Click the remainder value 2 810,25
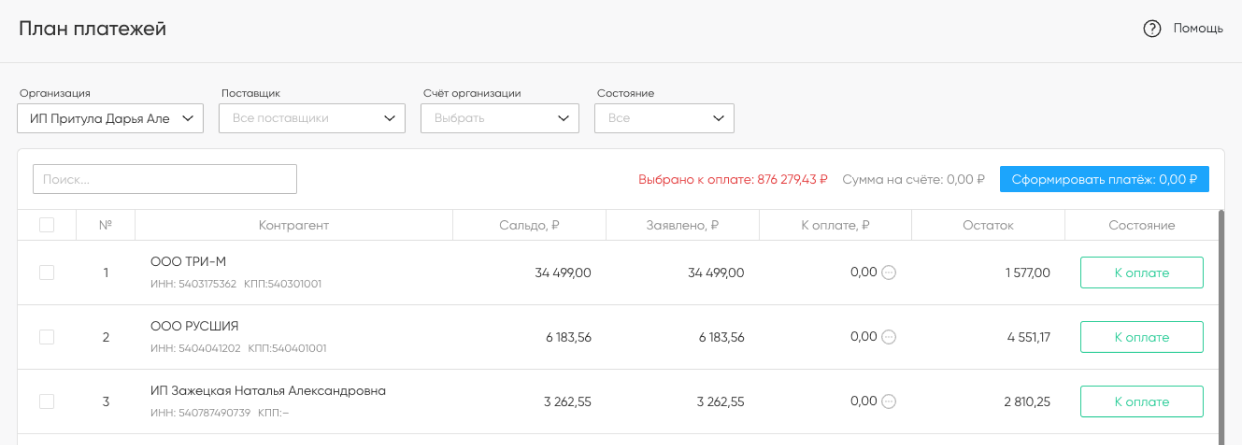The height and width of the screenshot is (445, 1242). 1028,402
